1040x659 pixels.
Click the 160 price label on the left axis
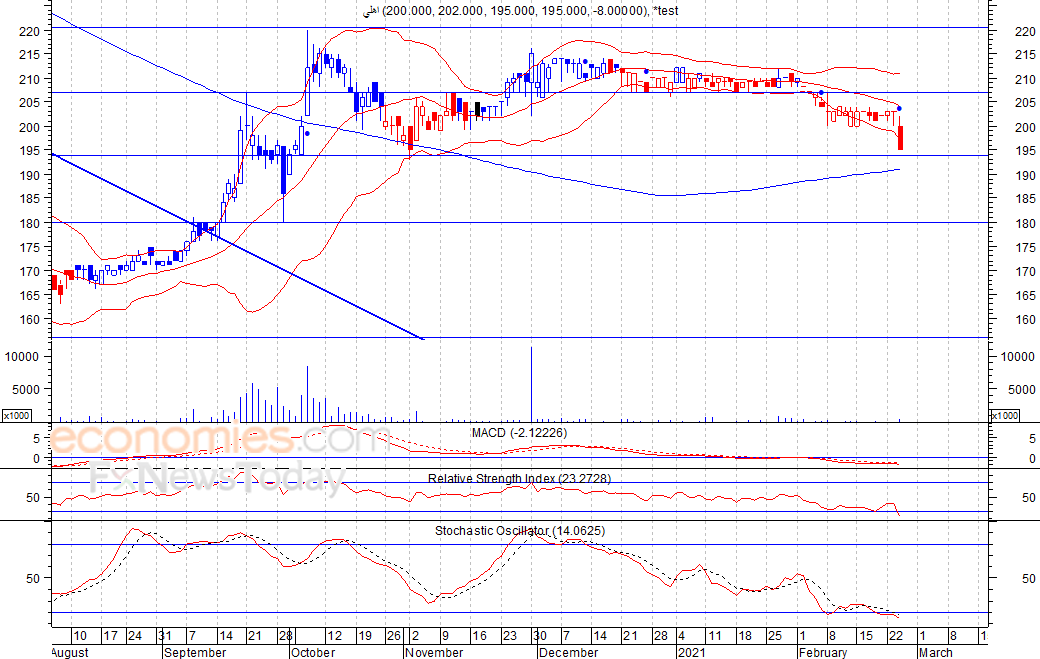click(31, 319)
